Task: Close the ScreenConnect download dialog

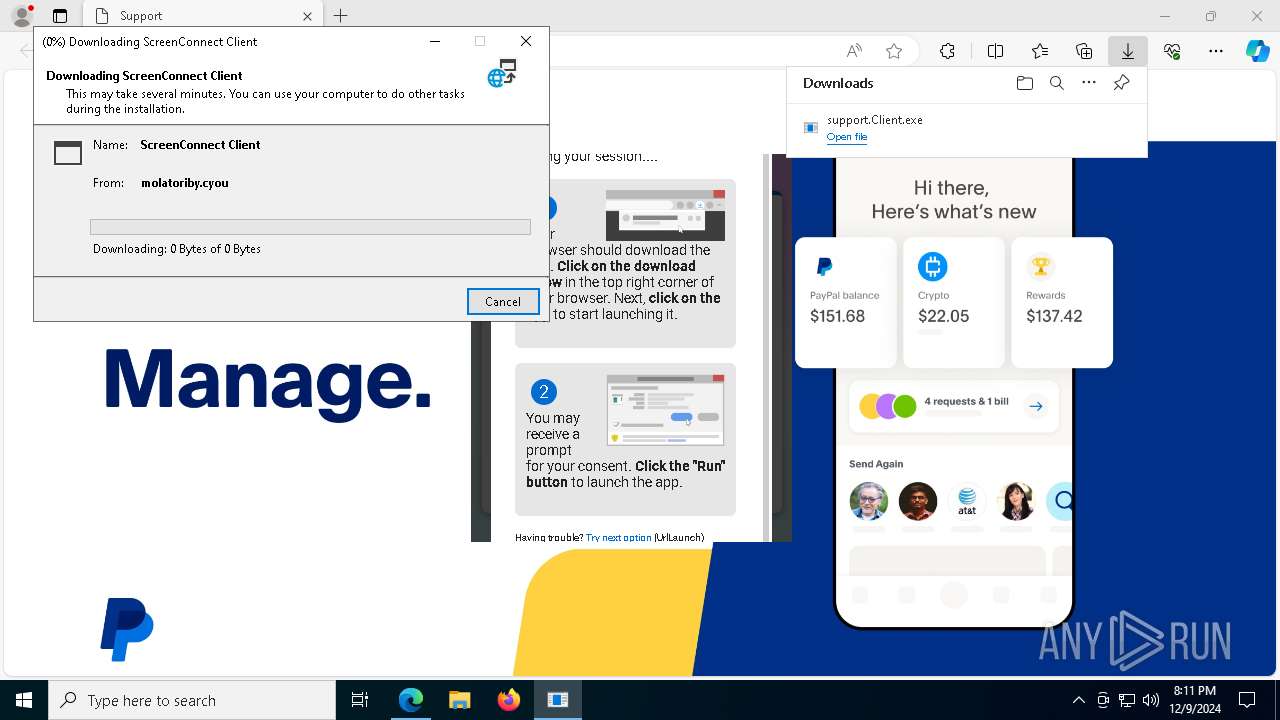Action: point(526,41)
